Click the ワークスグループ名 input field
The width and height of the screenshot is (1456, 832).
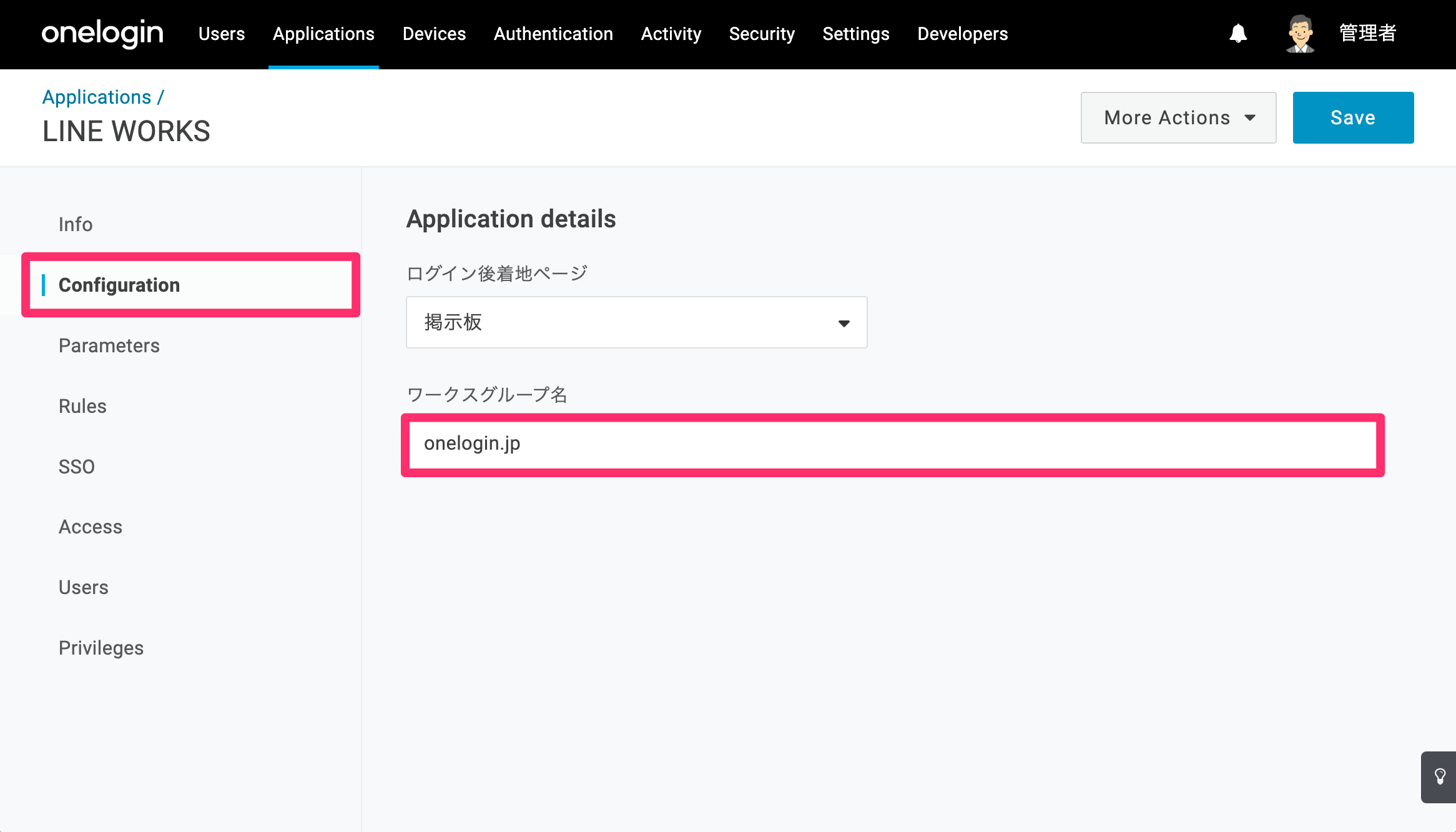pyautogui.click(x=893, y=445)
